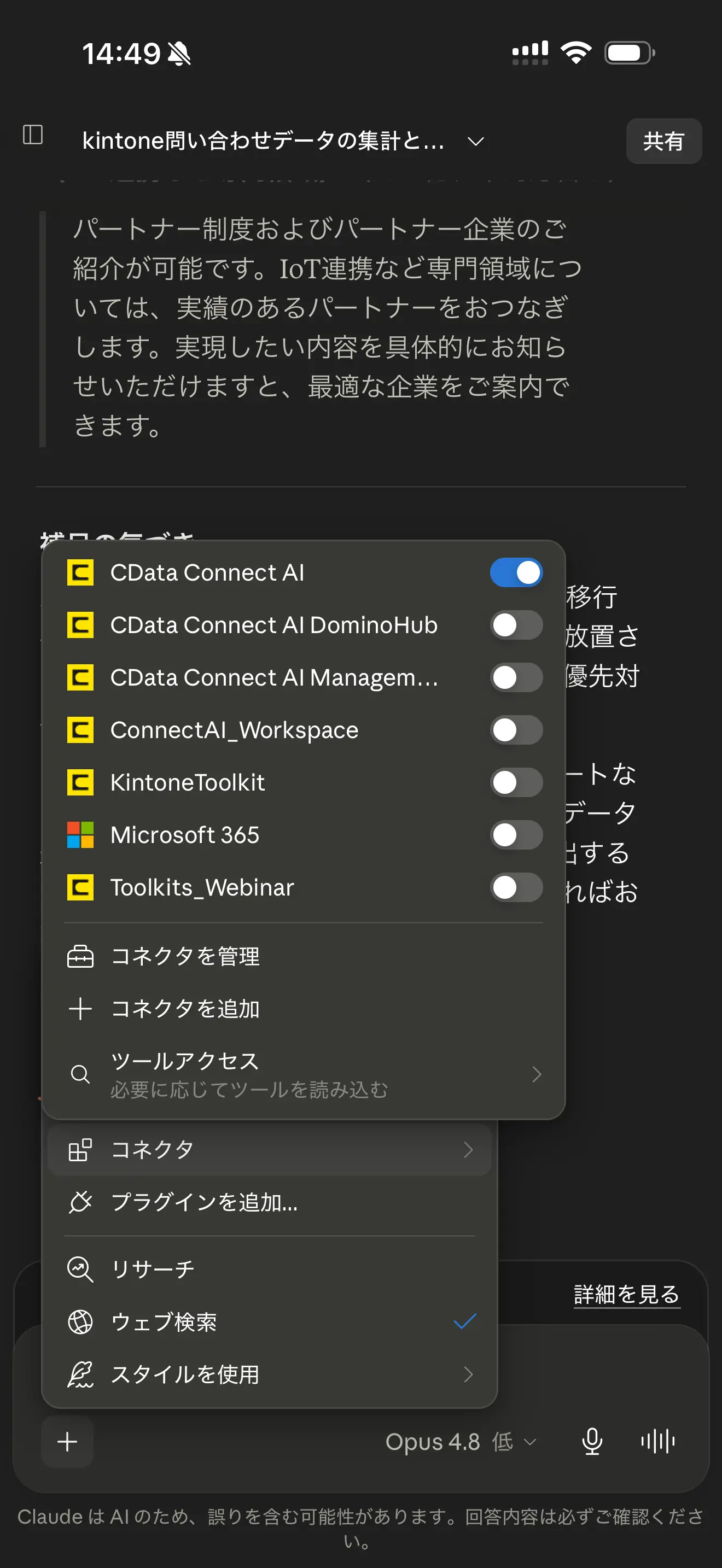Click the ConnectAI_Workspace logo icon
722x1568 pixels.
(x=80, y=729)
